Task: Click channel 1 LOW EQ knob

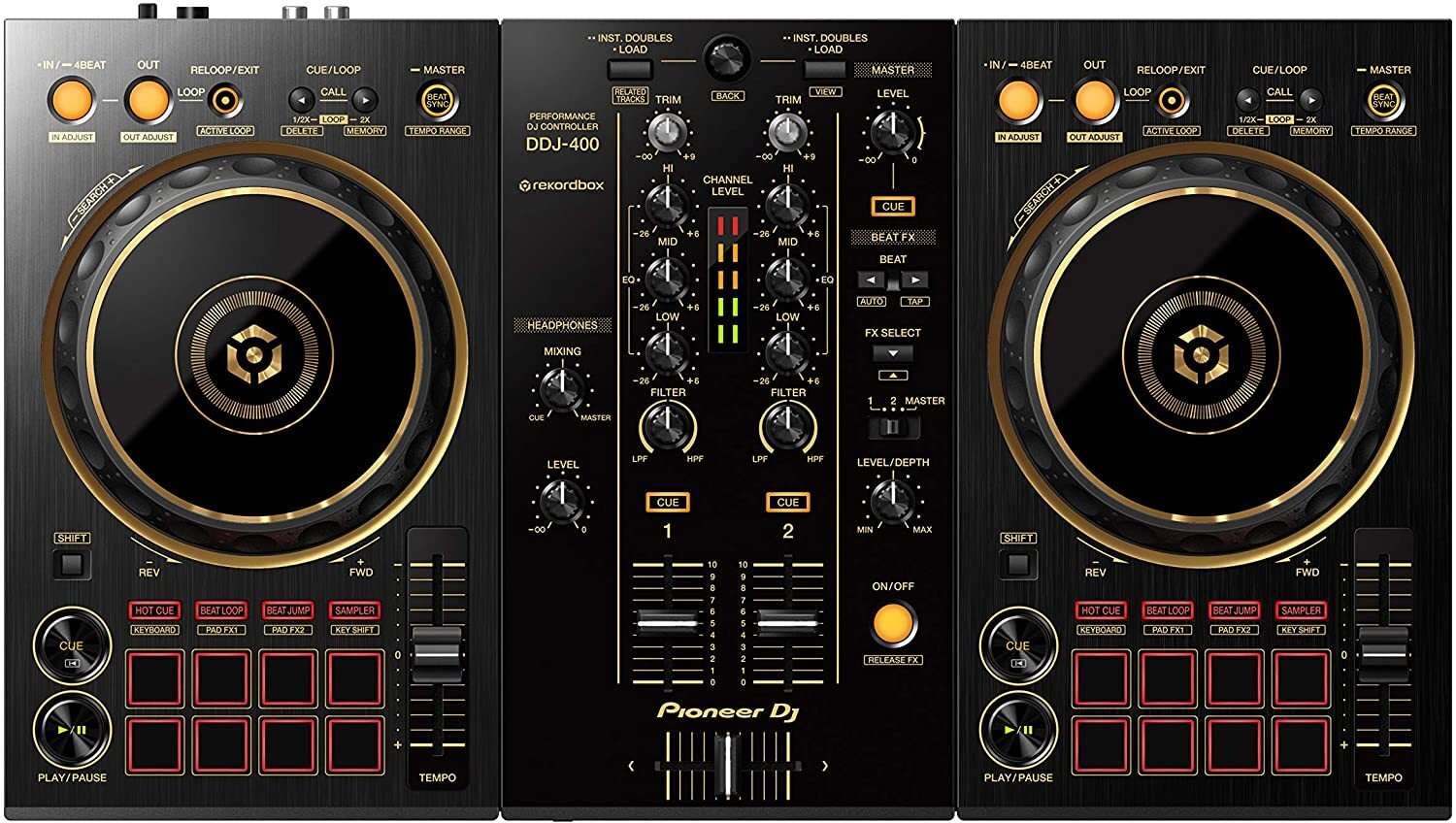Action: pyautogui.click(x=668, y=353)
